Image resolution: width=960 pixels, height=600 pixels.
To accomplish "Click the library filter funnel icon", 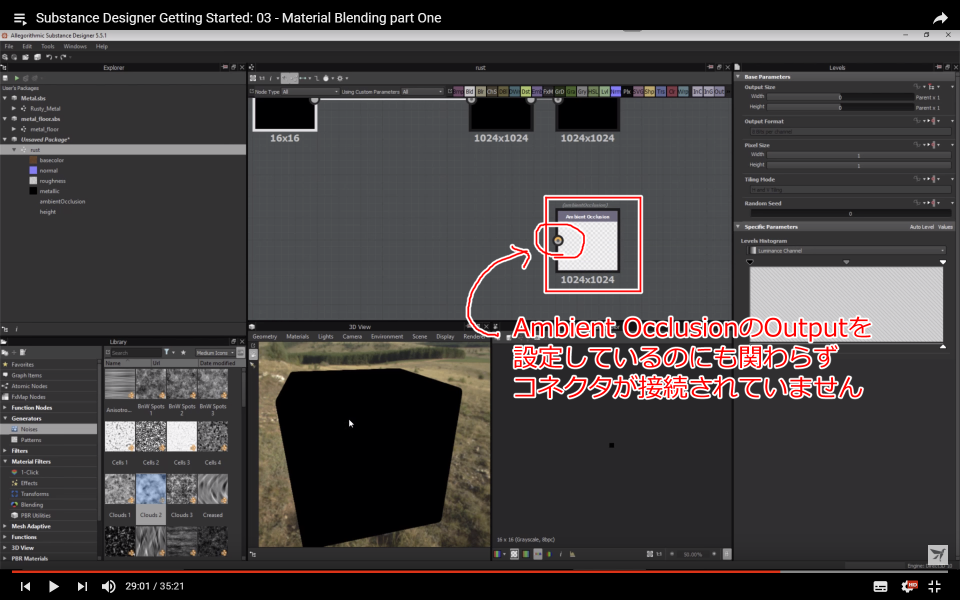I will pos(167,353).
